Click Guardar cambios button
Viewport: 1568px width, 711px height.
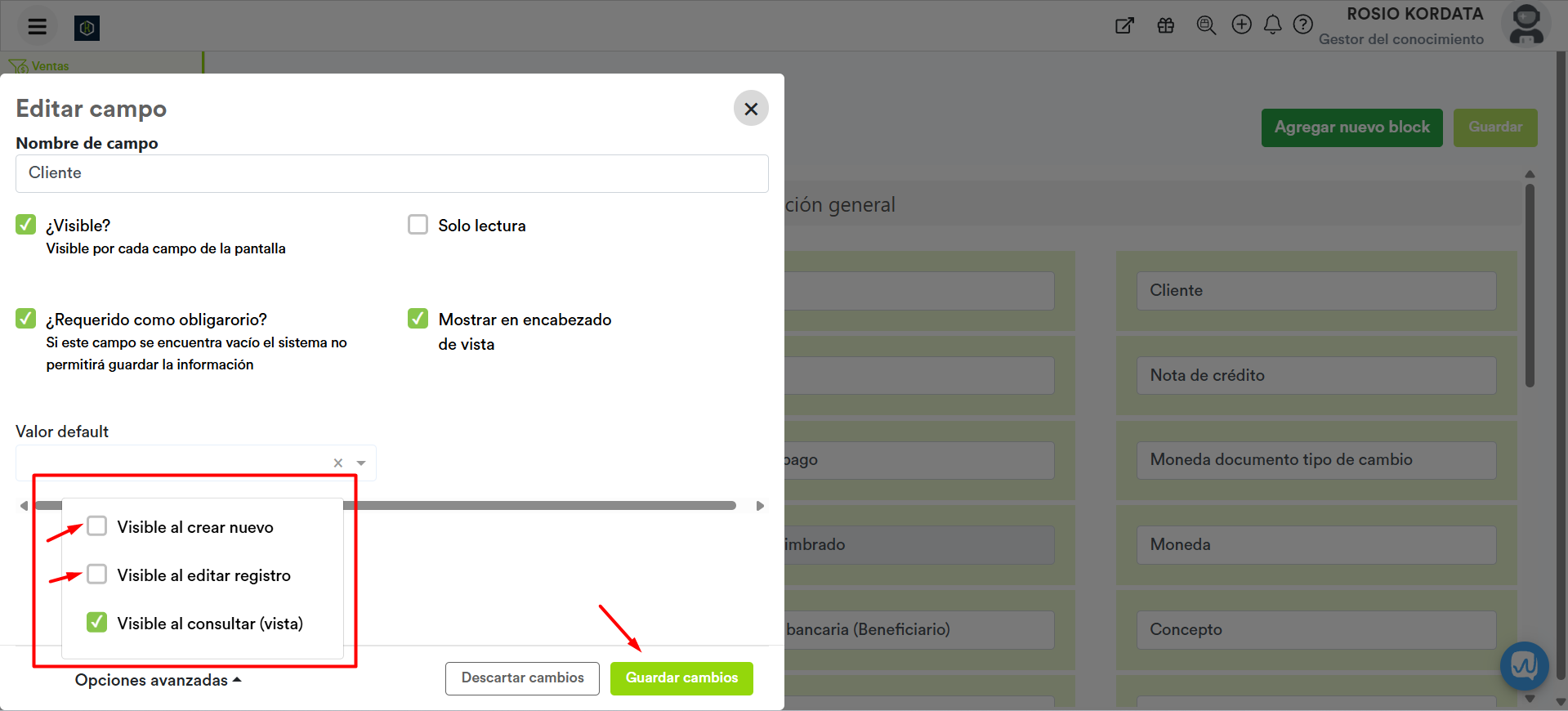coord(681,678)
